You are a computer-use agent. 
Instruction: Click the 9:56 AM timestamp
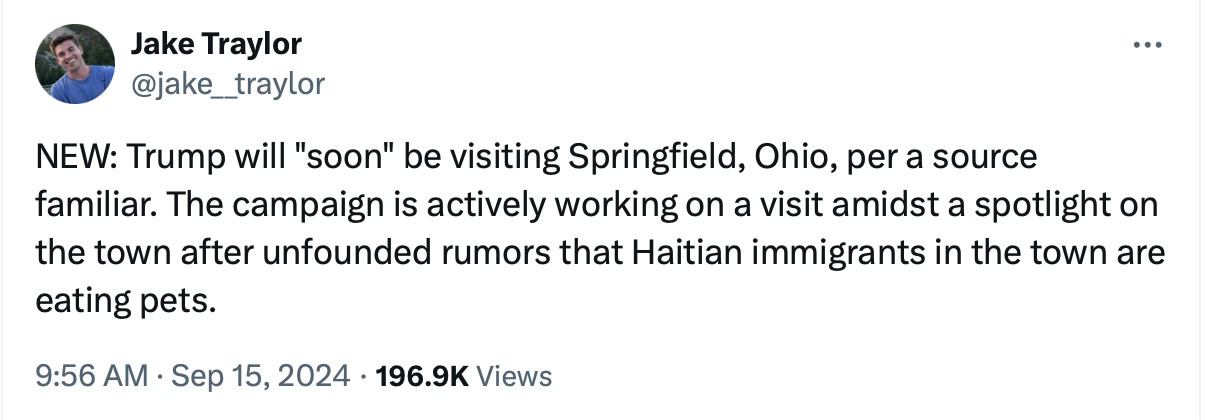pyautogui.click(x=91, y=376)
